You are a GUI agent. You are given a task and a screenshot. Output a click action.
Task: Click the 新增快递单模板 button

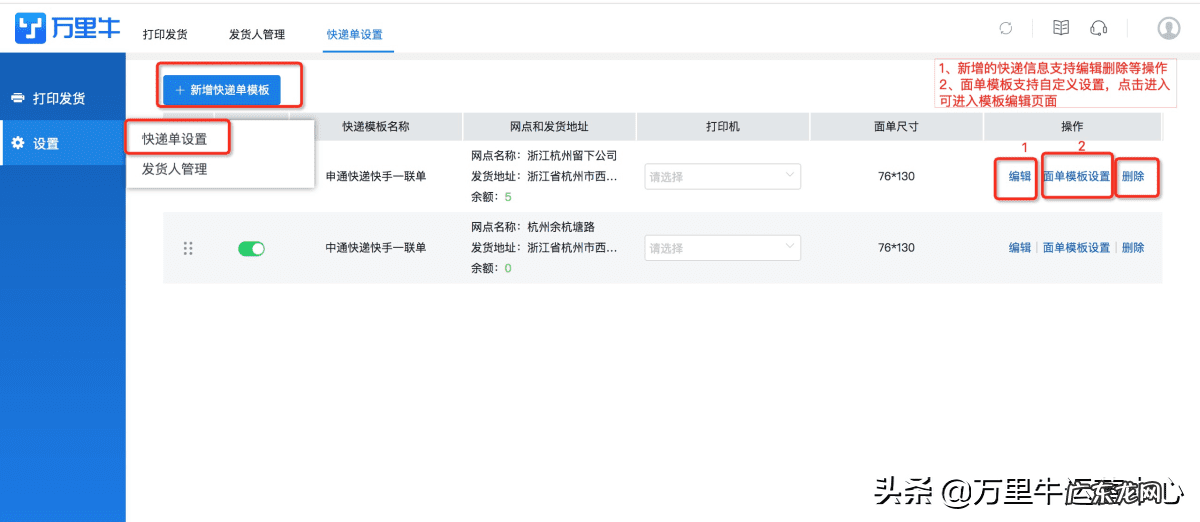(222, 89)
